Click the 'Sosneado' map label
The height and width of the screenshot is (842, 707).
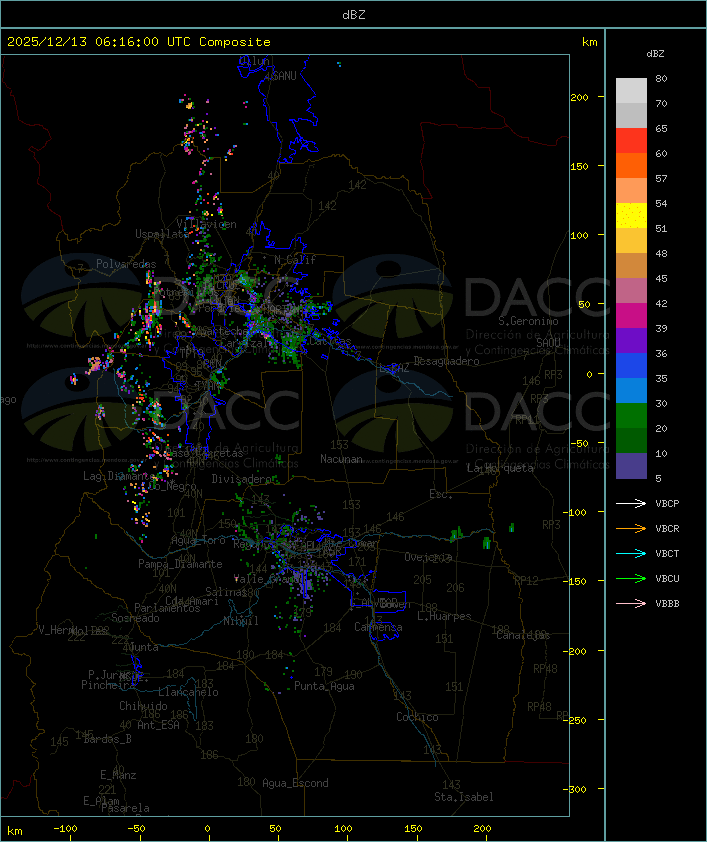pos(135,618)
